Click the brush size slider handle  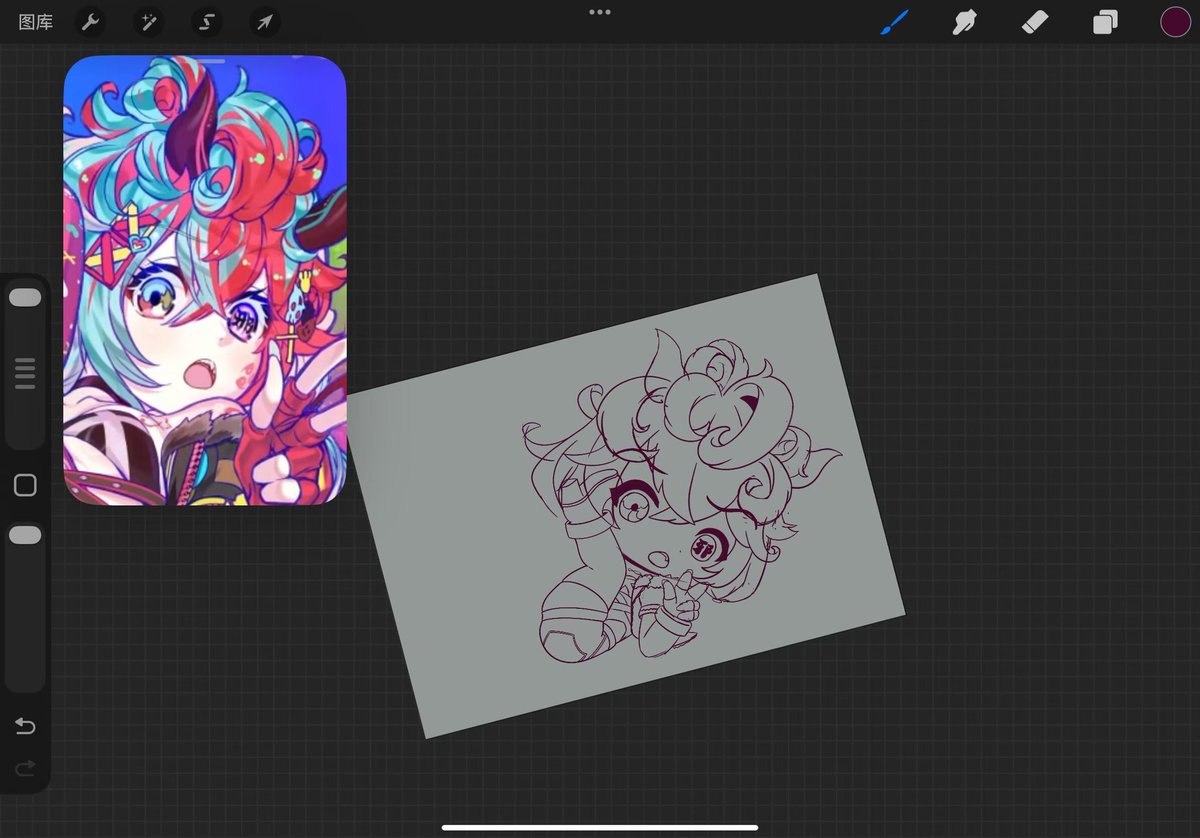25,297
